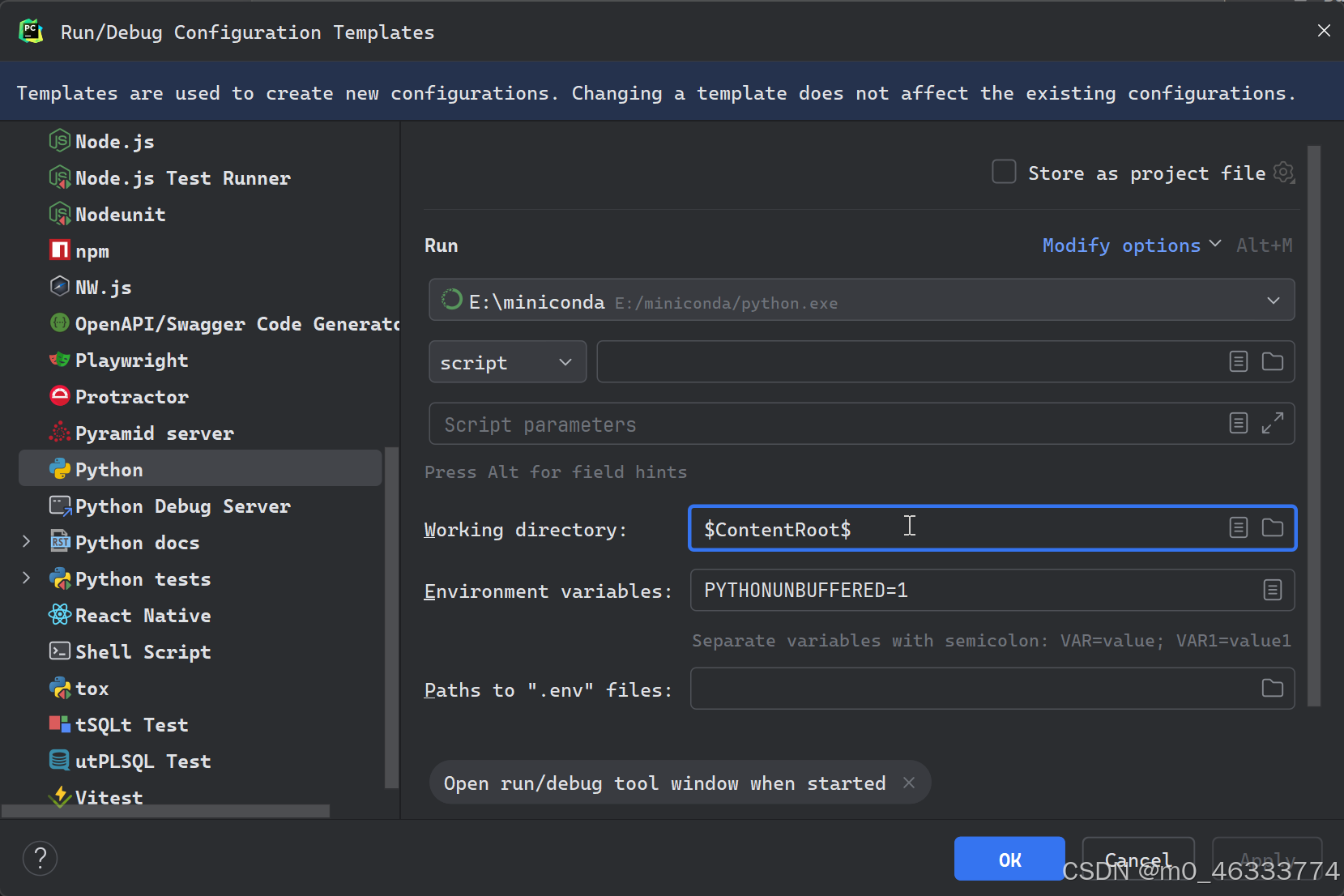Image resolution: width=1344 pixels, height=896 pixels.
Task: Click the Cancel button
Action: (1137, 860)
